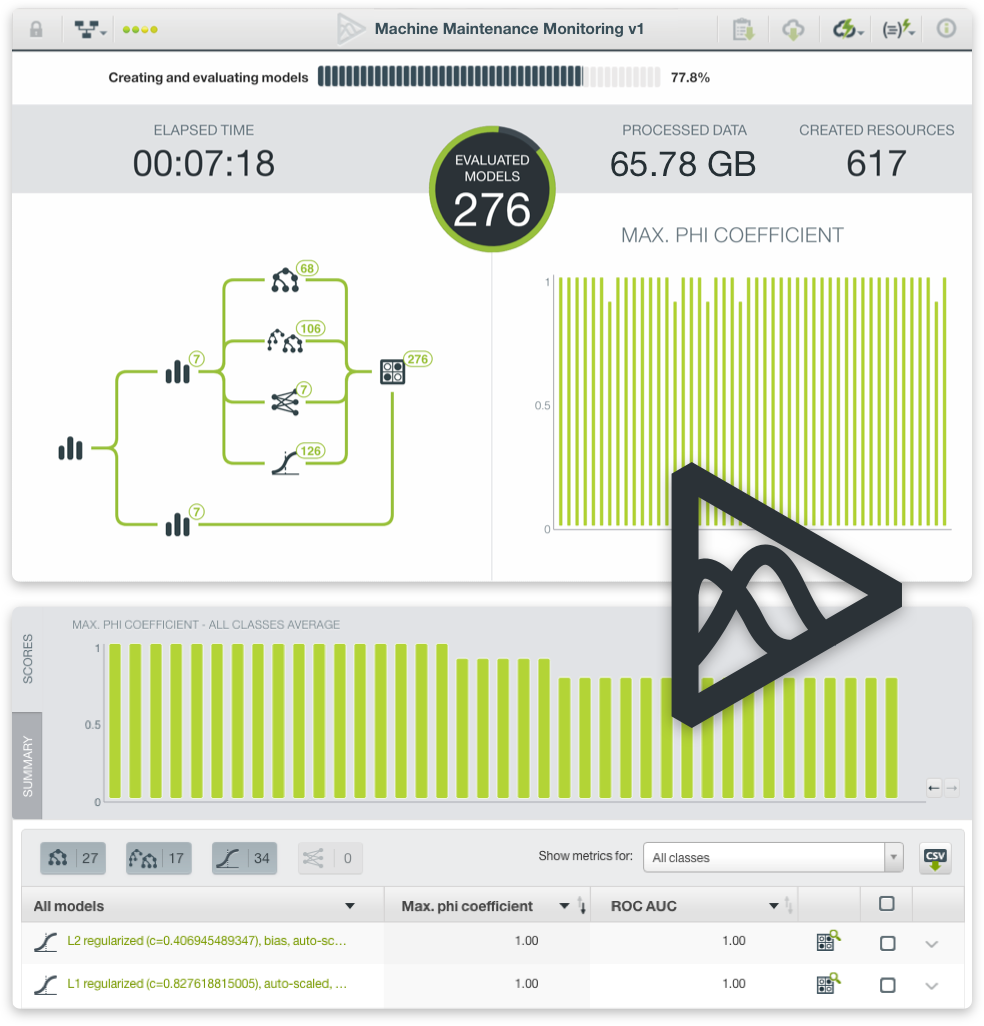984x1026 pixels.
Task: Open the All models column dropdown
Action: pyautogui.click(x=350, y=906)
